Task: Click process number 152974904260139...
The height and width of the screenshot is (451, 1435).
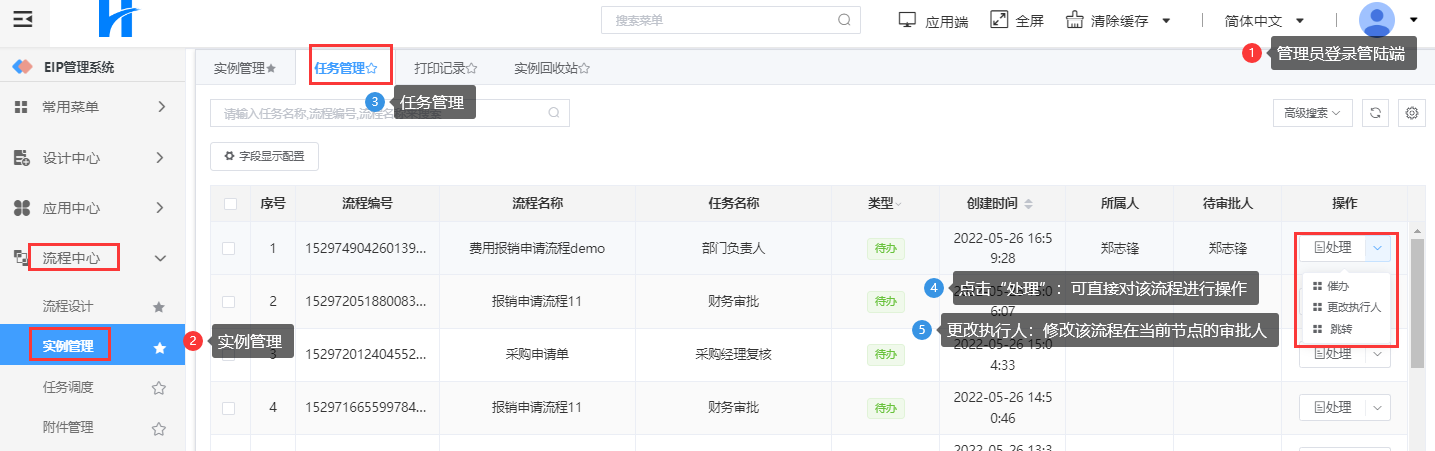Action: point(366,248)
